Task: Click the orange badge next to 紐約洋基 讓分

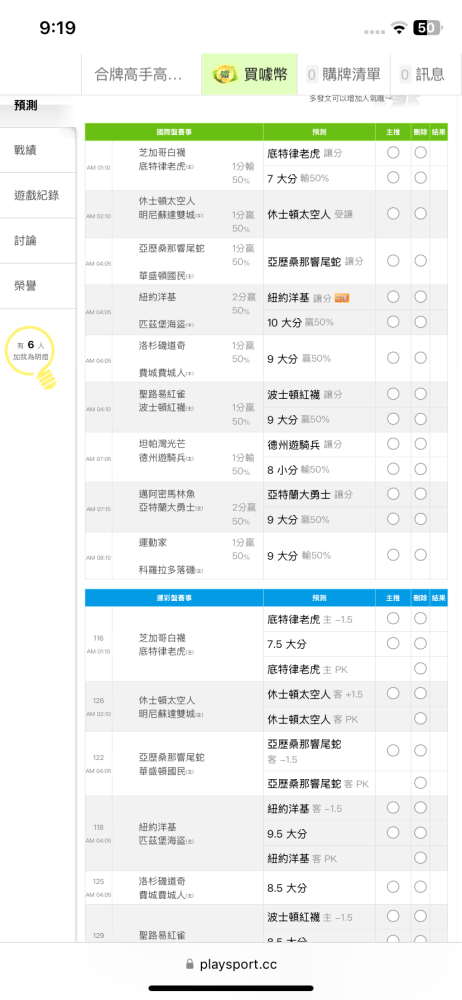Action: pos(343,297)
